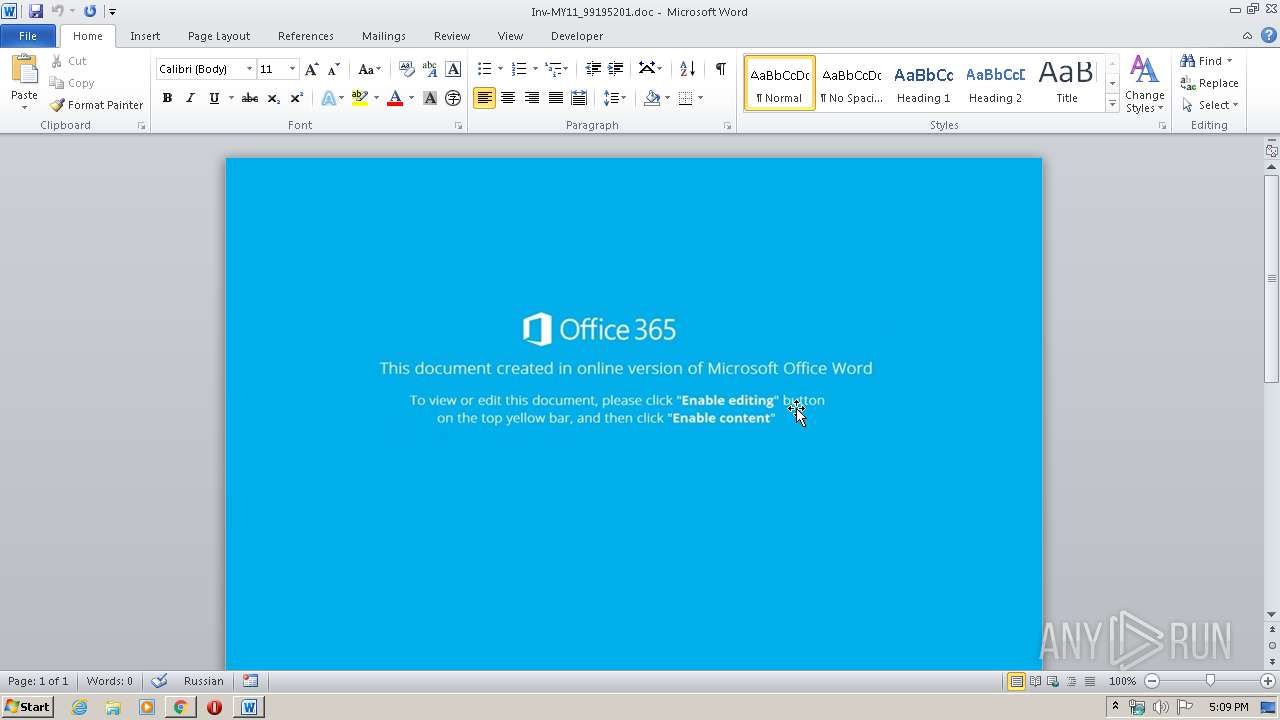Switch to the Page Layout tab
The width and height of the screenshot is (1280, 720).
coord(219,36)
